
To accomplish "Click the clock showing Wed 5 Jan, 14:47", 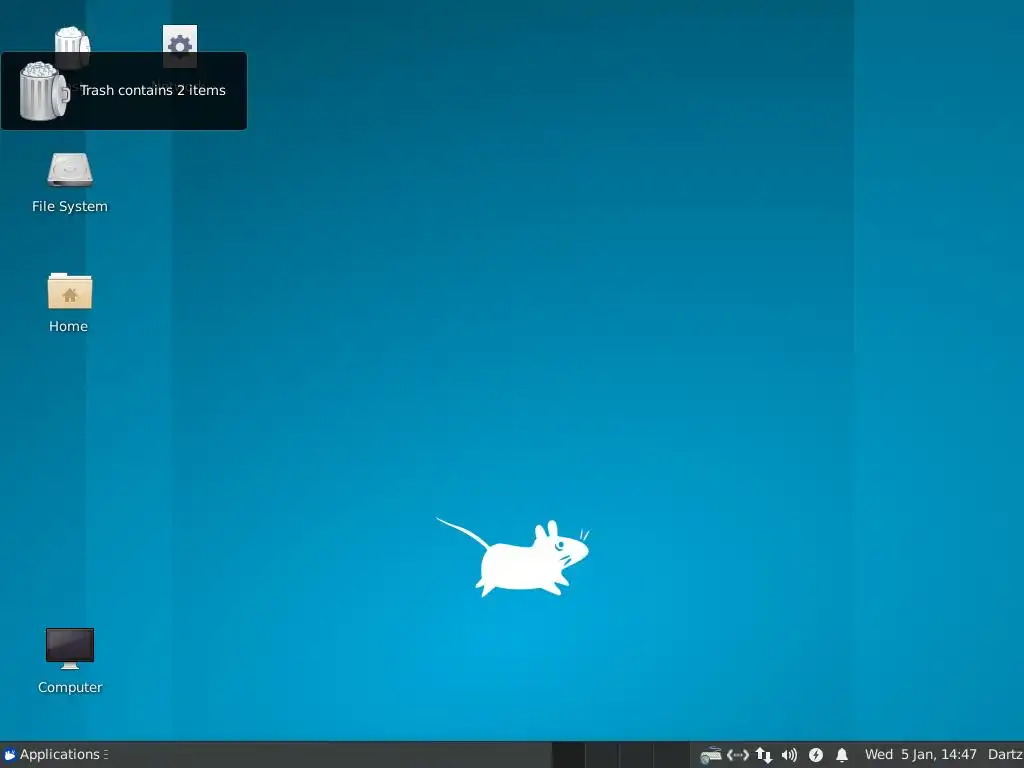I will coord(921,754).
